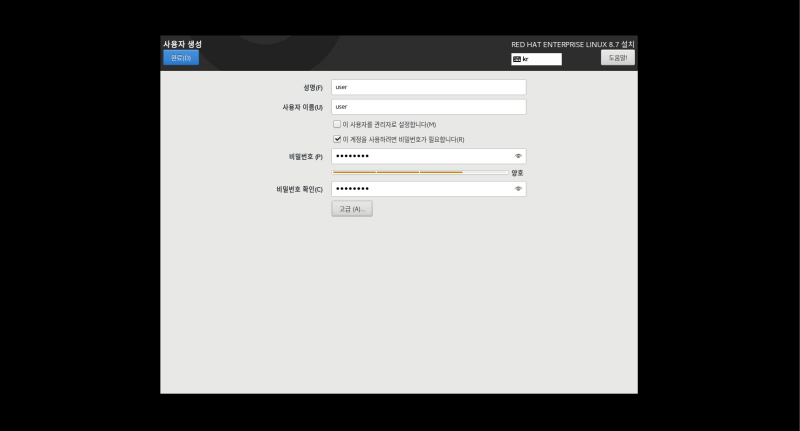
Task: Click the RED HAT ENTERPRISE LINUX 8.7 설치 heading
Action: [x=573, y=44]
